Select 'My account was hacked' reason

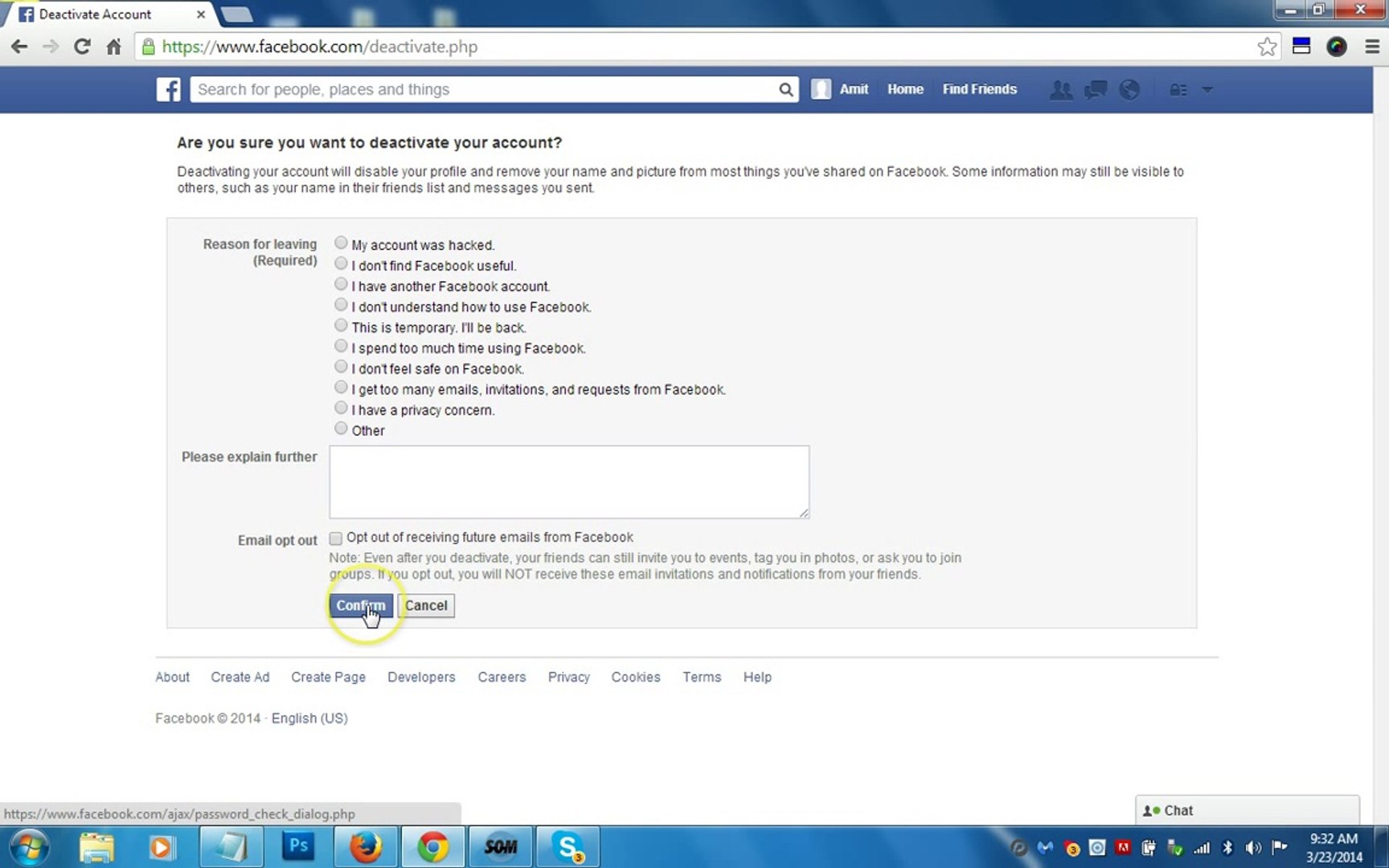(341, 242)
